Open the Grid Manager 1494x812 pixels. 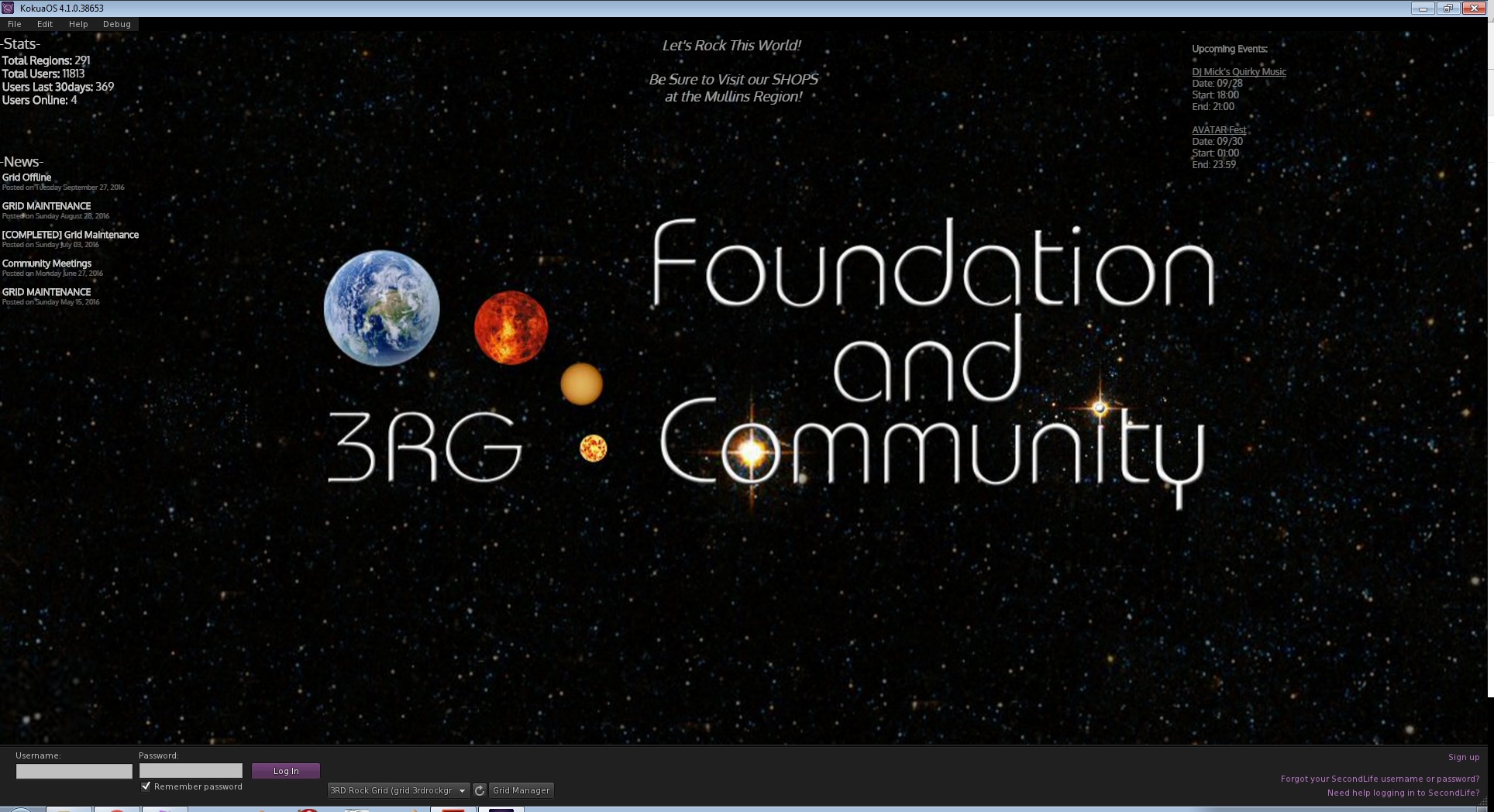point(522,790)
